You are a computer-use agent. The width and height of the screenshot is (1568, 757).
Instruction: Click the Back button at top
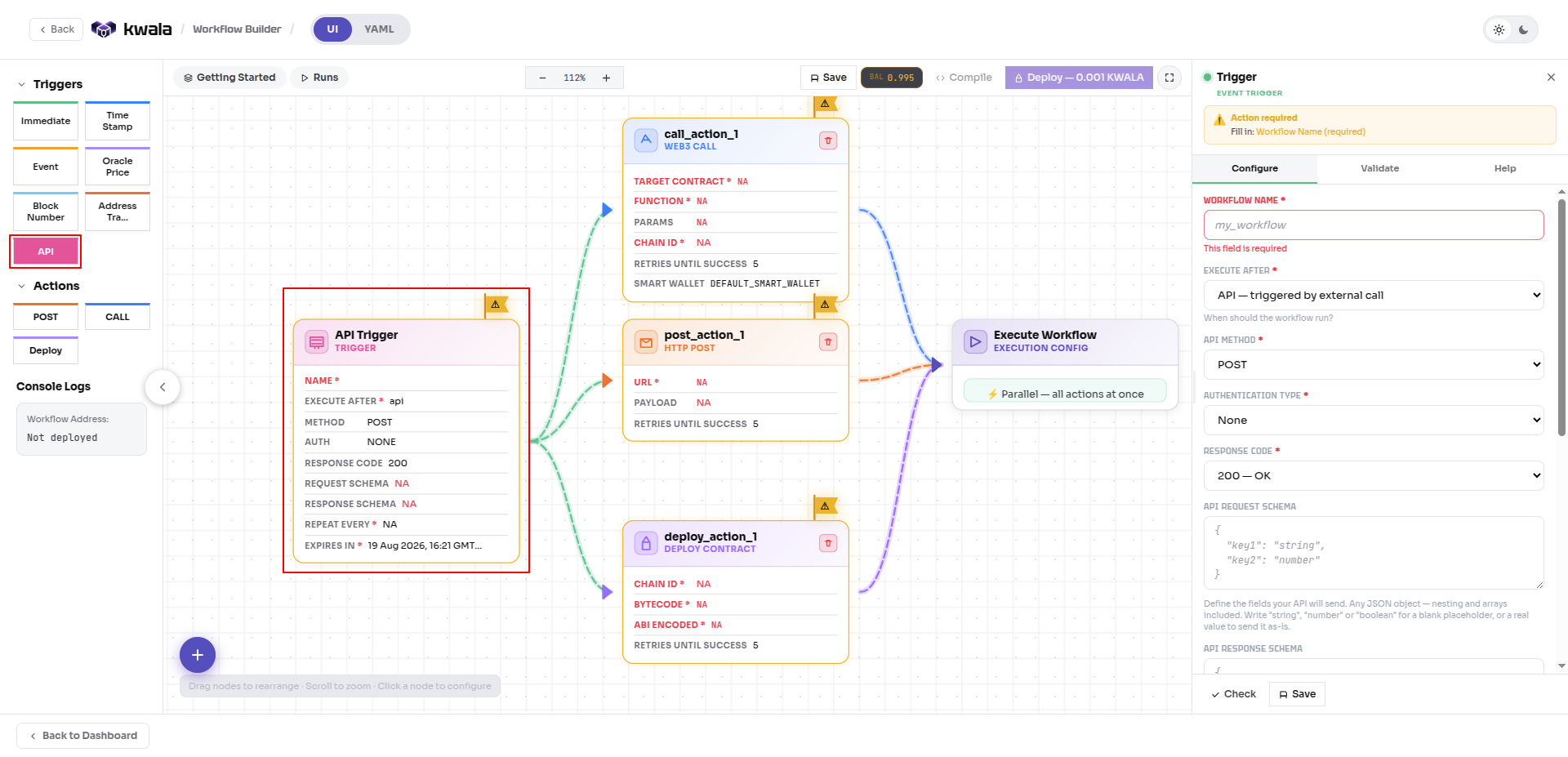tap(56, 29)
